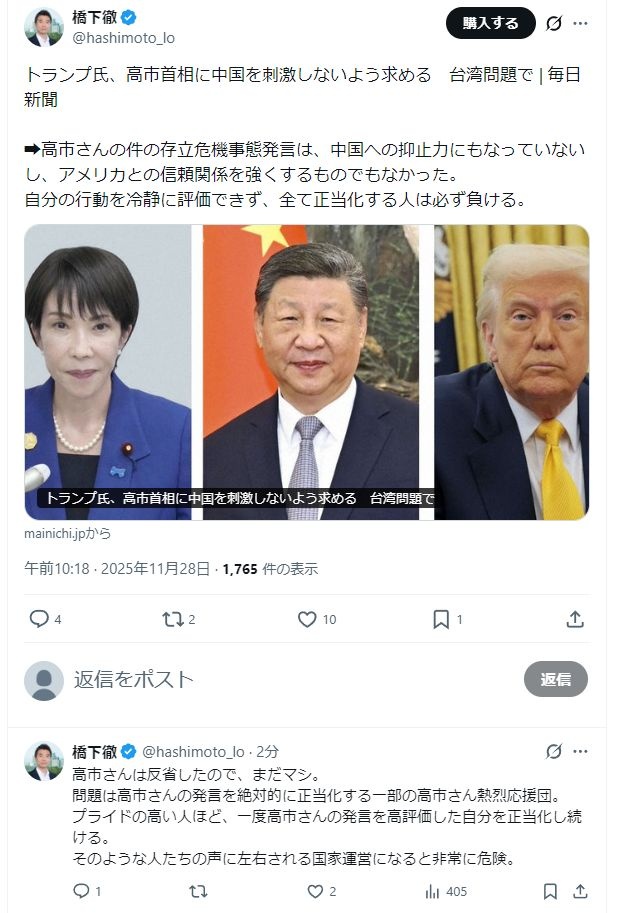This screenshot has width=626, height=913.
Task: Open more options on the reply post
Action: click(580, 751)
